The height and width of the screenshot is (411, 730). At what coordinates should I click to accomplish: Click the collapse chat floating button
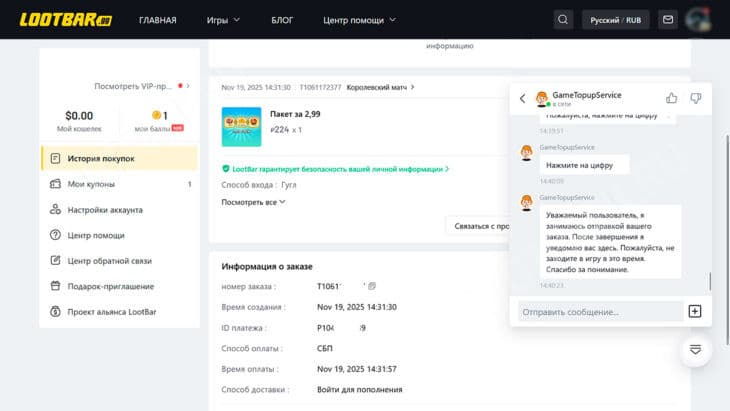click(696, 350)
